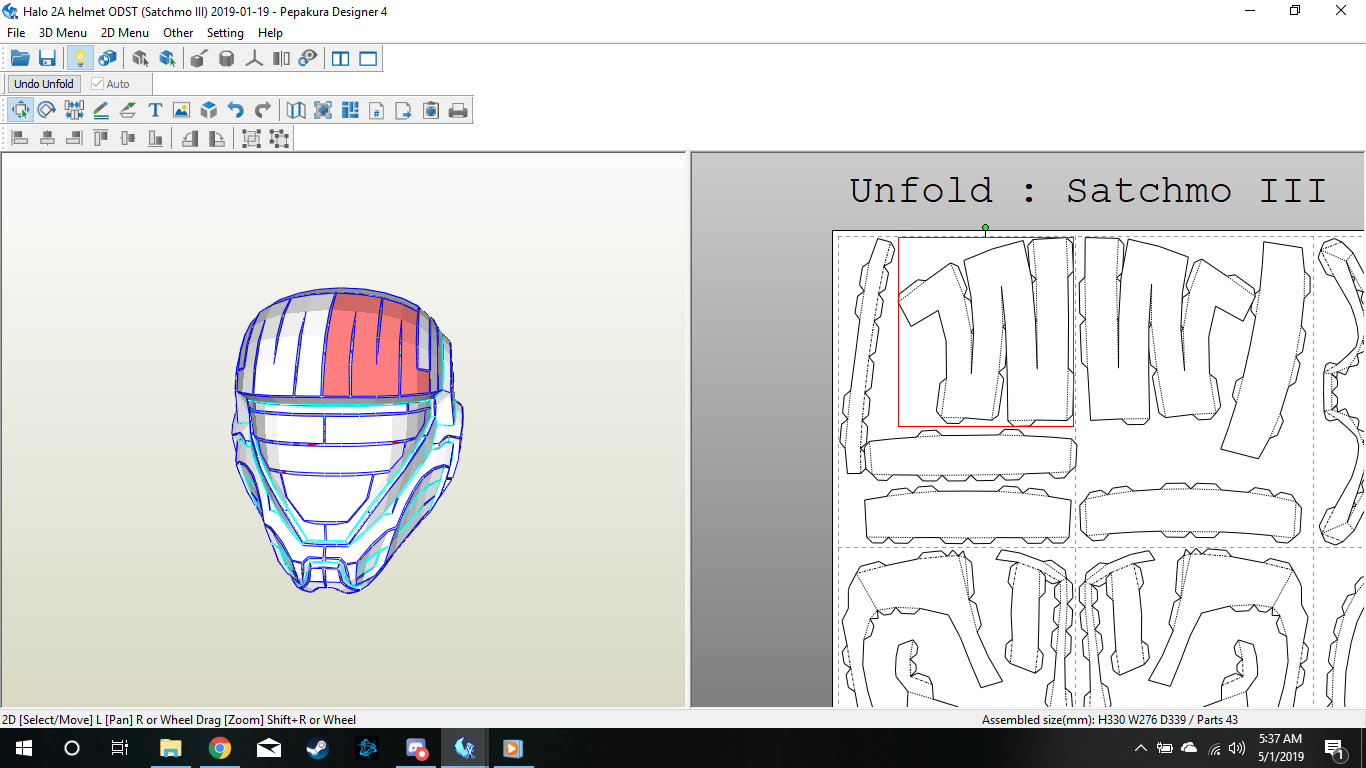Pick the Edit Flaps pencil tool
Screen dimensions: 1366x768
pos(101,110)
